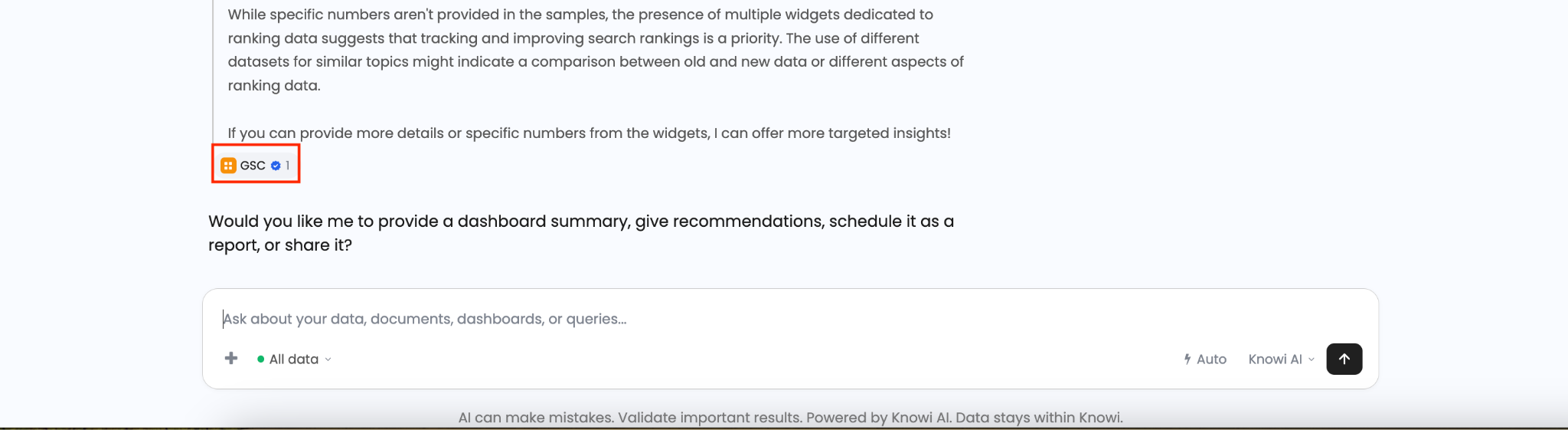Click the small chevron after All data
Image resolution: width=1568 pixels, height=430 pixels.
pyautogui.click(x=328, y=359)
